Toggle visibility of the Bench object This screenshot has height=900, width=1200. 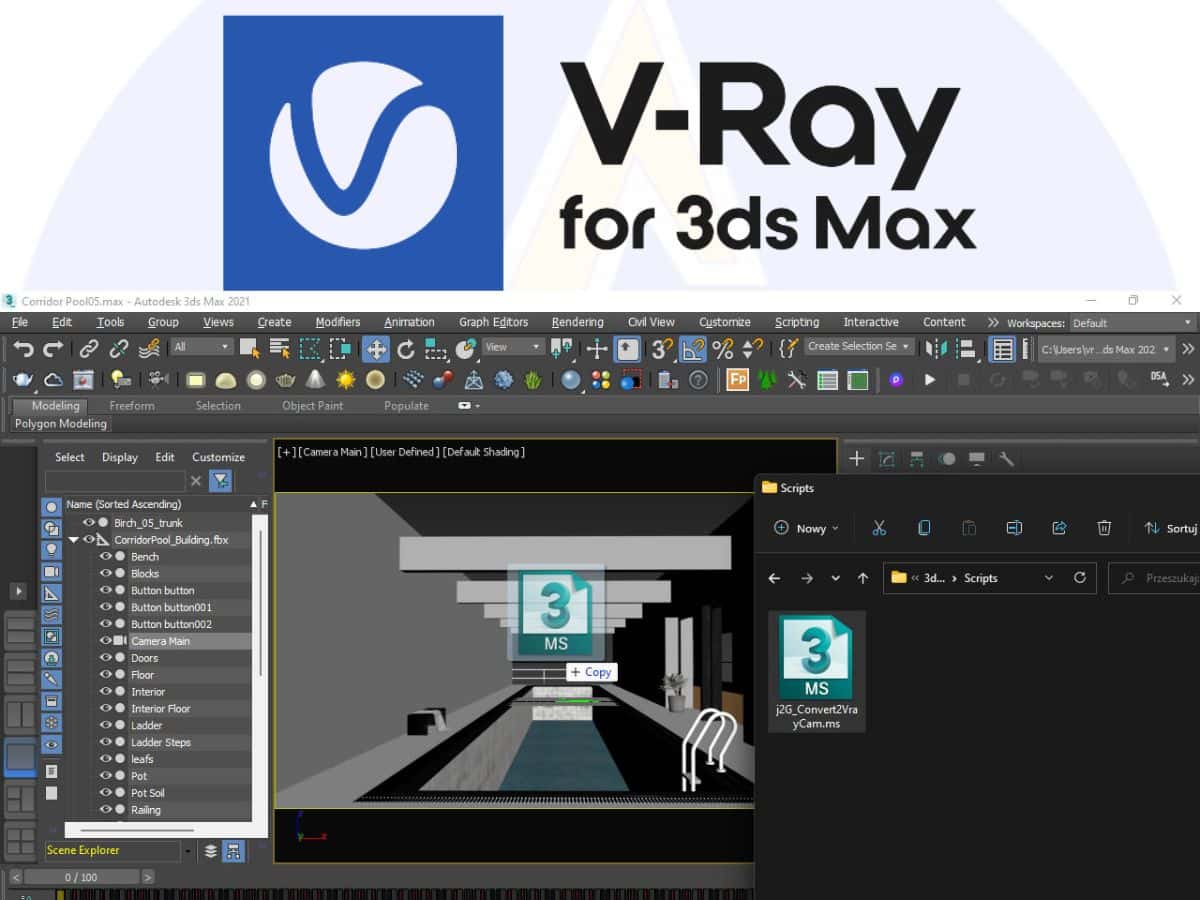click(x=106, y=557)
